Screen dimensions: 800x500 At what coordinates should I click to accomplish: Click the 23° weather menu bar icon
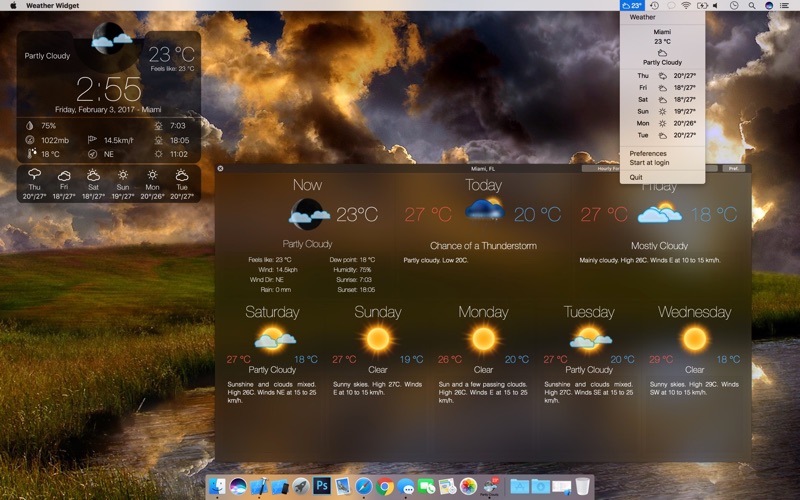(x=631, y=6)
